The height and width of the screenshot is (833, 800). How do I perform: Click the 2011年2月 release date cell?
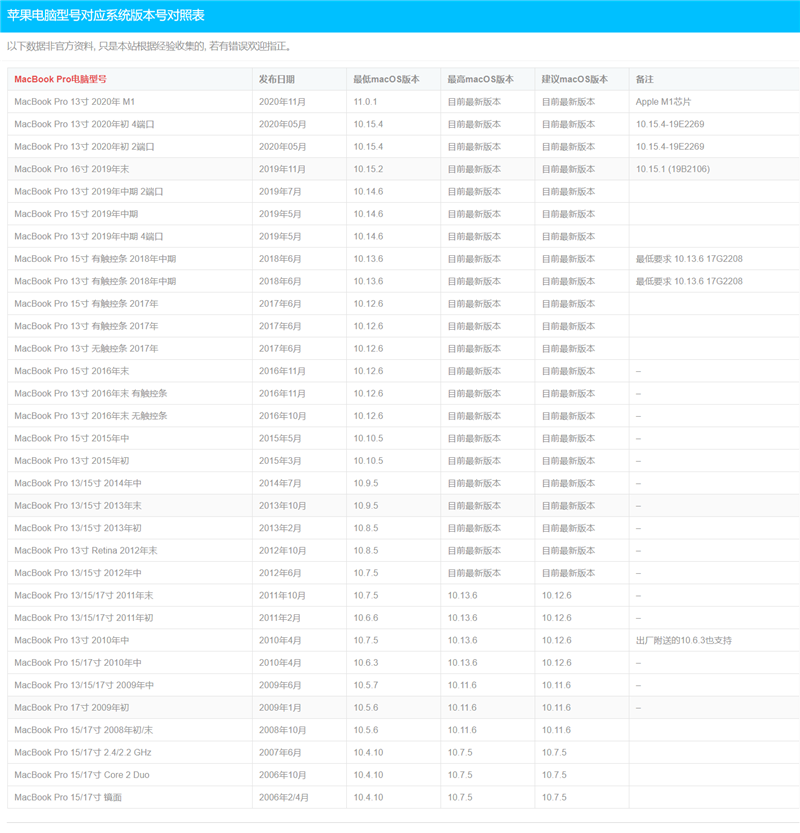(x=280, y=617)
